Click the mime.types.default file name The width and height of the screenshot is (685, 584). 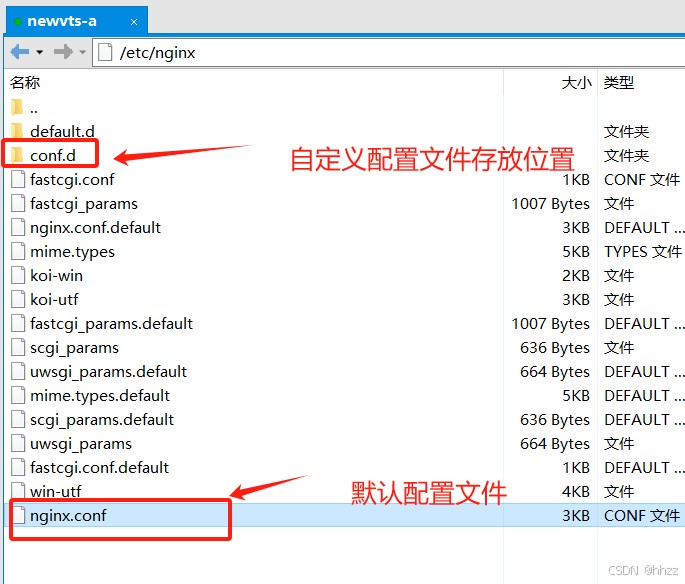100,396
